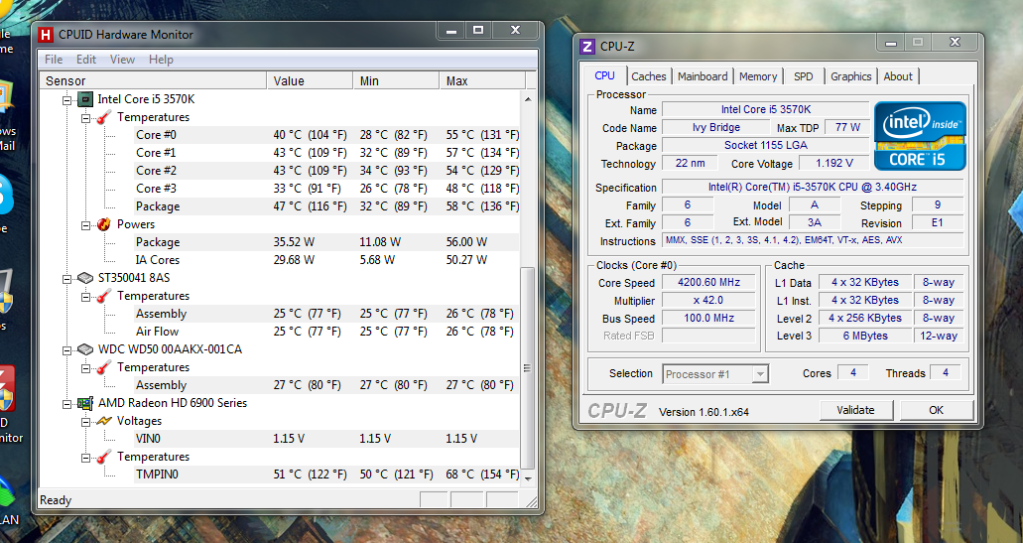Click the Intel Core i5 3570K processor icon
Viewport: 1023px width, 543px height.
point(85,99)
